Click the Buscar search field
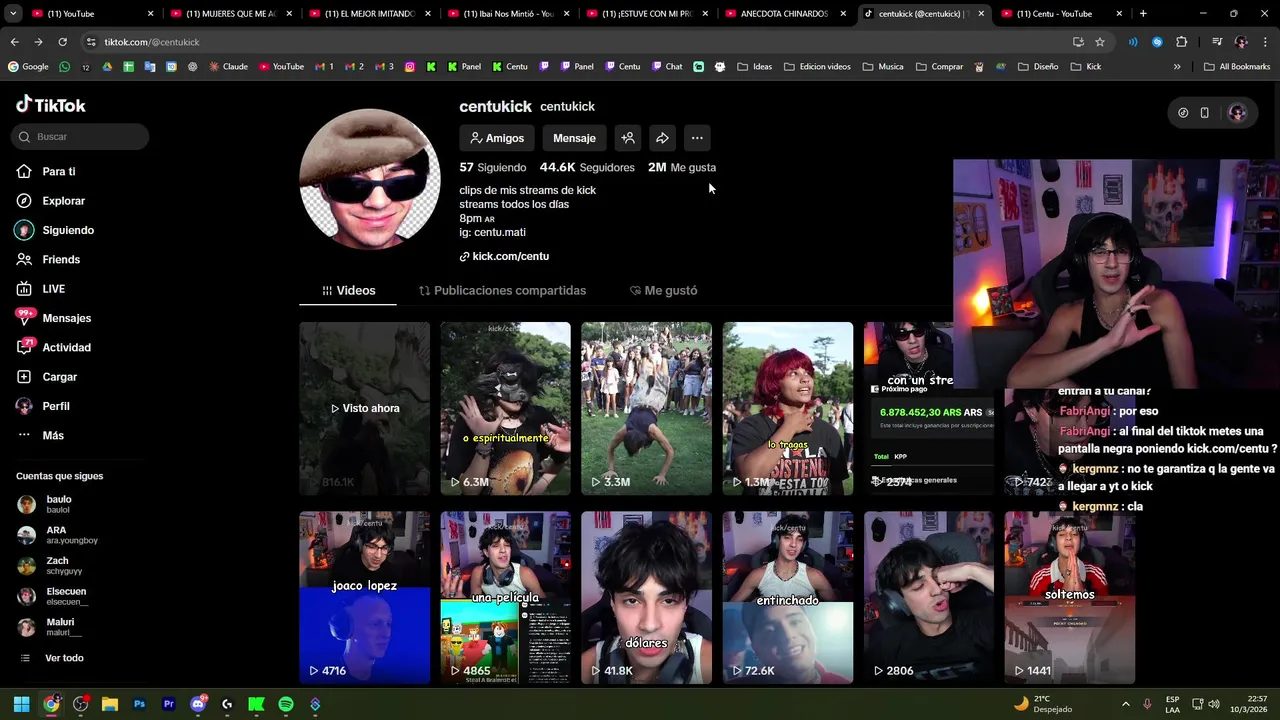Viewport: 1280px width, 720px height. 81,136
